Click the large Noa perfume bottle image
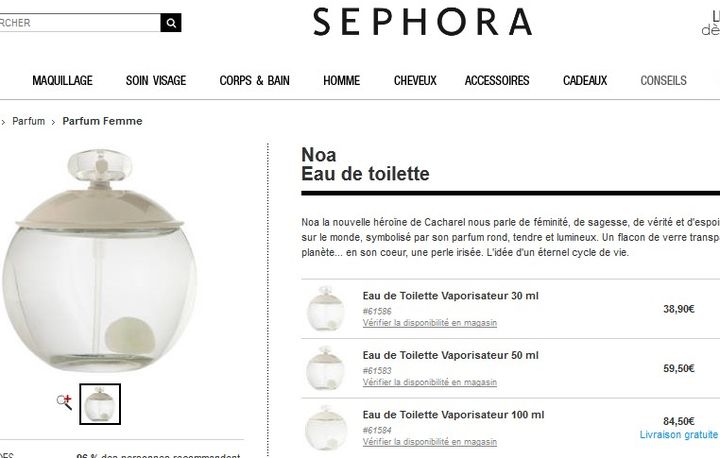 tap(100, 260)
